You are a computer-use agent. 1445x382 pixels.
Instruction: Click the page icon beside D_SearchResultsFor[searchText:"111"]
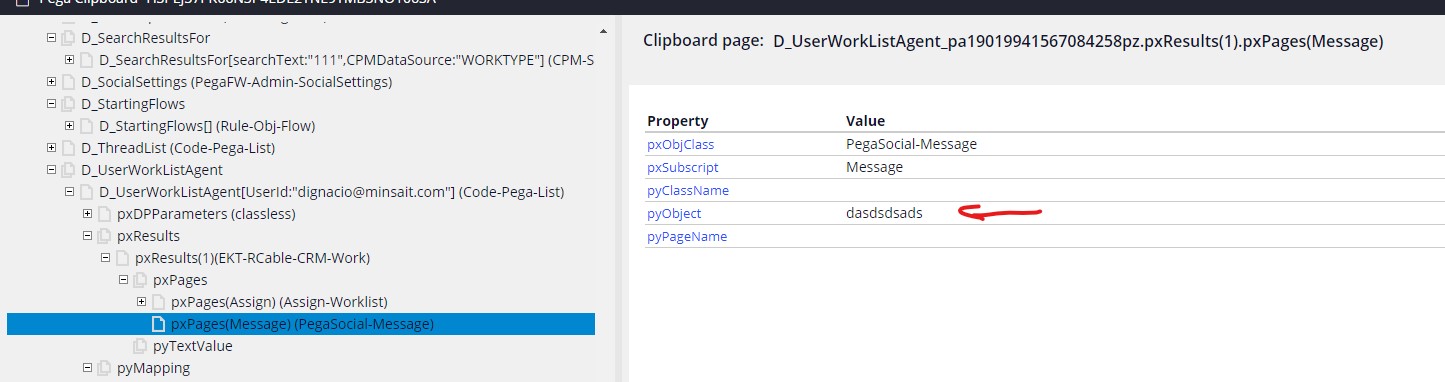(86, 60)
